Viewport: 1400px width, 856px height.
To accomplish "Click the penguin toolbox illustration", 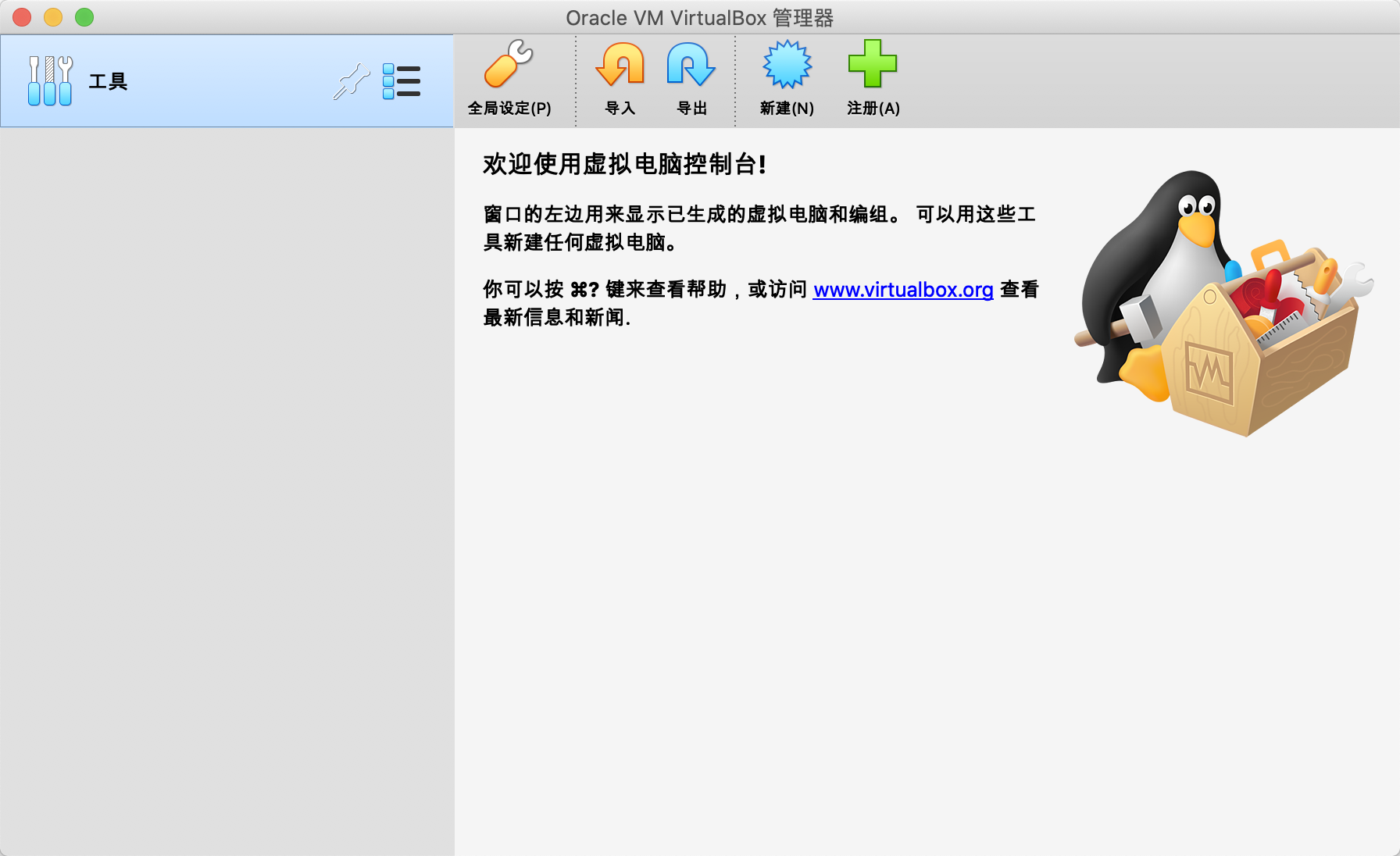I will tap(1223, 303).
